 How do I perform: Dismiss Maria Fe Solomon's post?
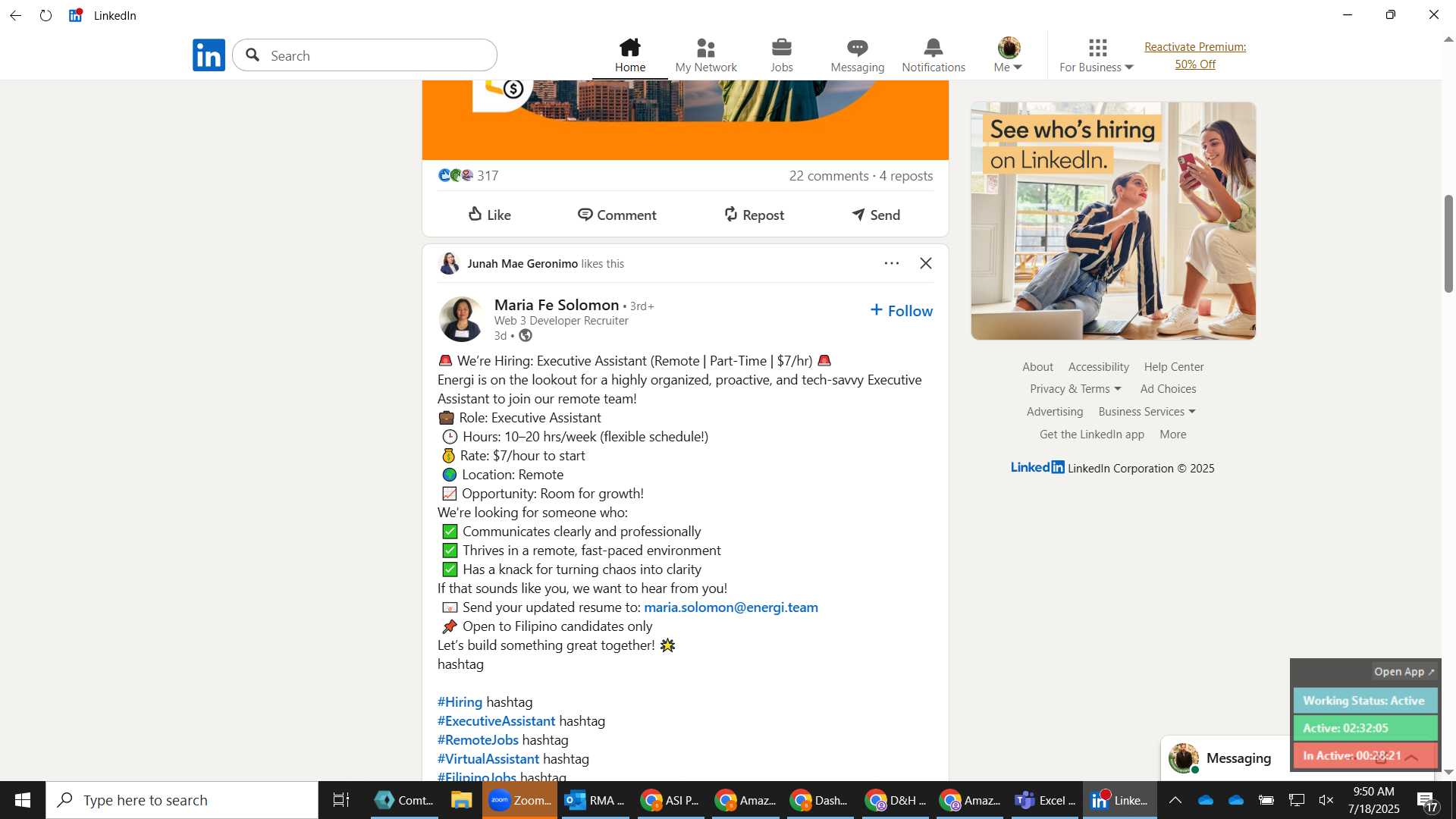click(926, 263)
